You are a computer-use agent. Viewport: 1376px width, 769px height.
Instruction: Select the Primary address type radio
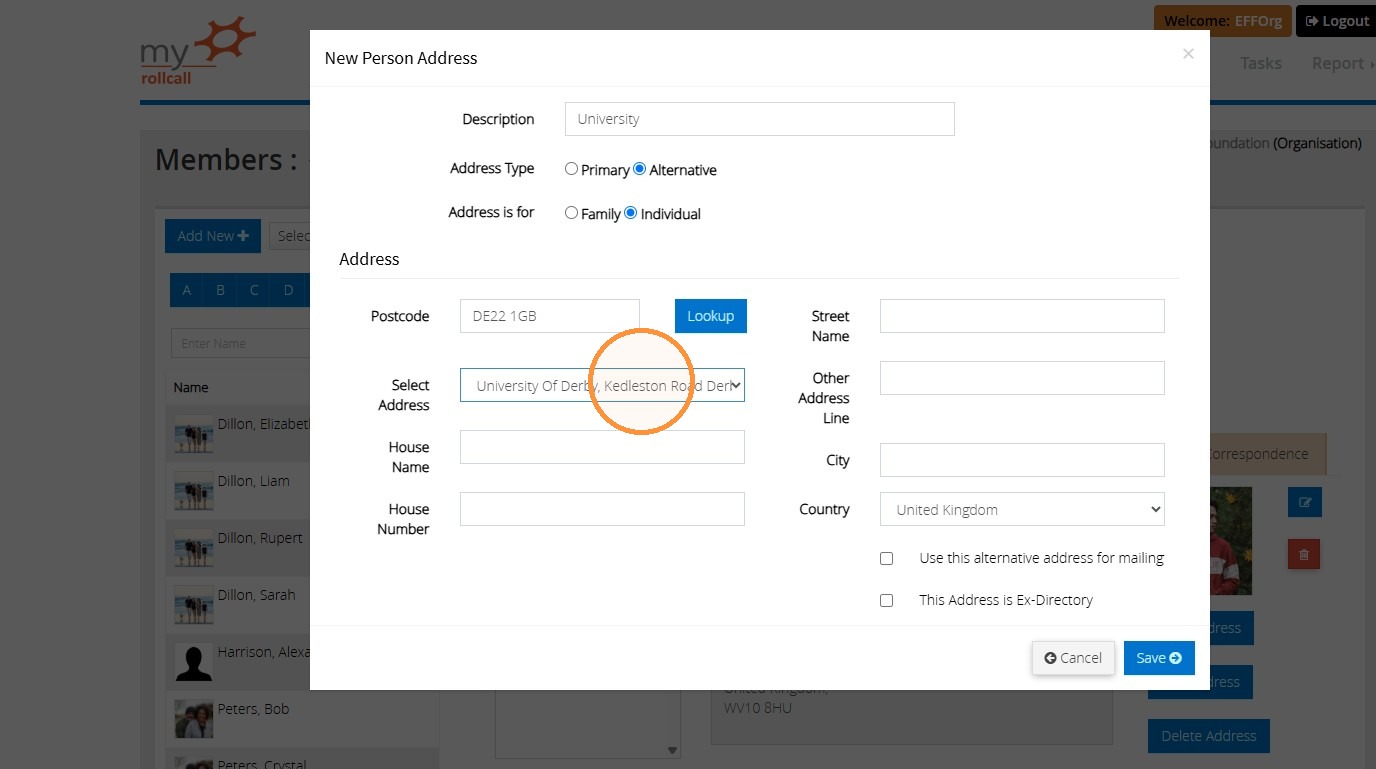point(571,169)
